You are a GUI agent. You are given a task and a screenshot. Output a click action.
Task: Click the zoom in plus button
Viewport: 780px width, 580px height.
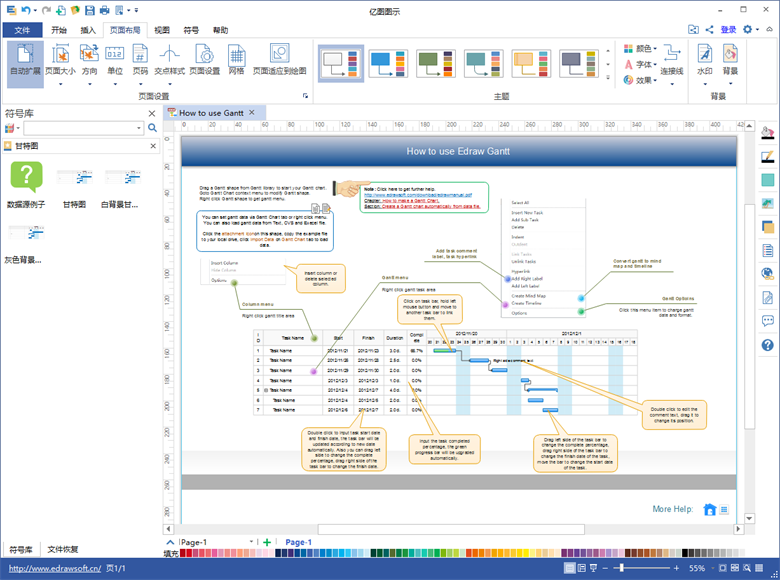[677, 568]
